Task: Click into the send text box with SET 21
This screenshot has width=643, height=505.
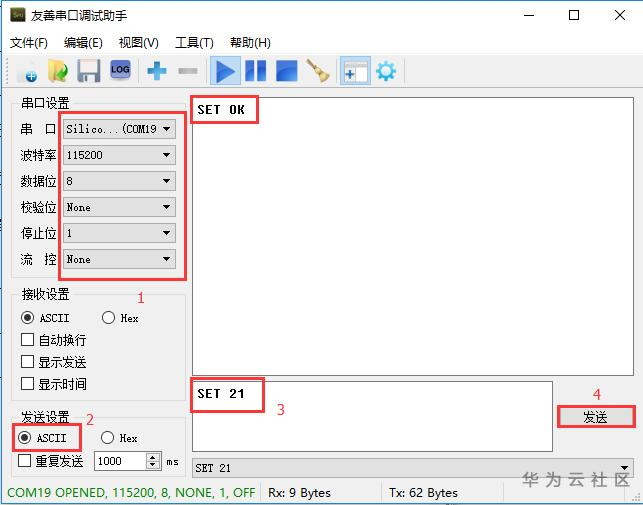Action: pyautogui.click(x=372, y=416)
